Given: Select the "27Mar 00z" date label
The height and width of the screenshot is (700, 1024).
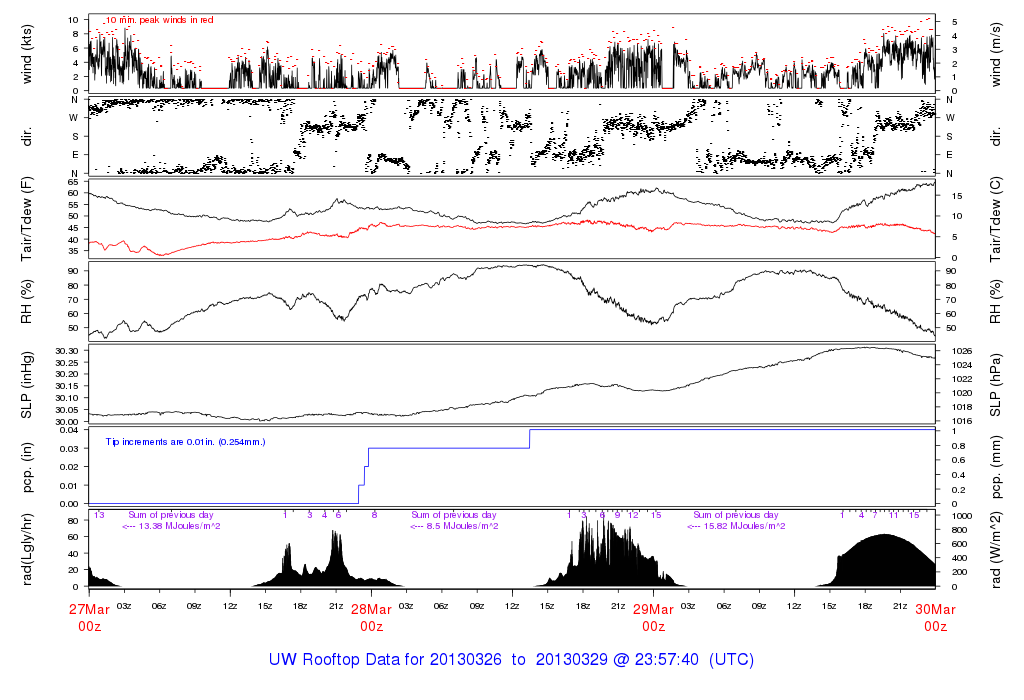Looking at the screenshot, I should tap(89, 618).
